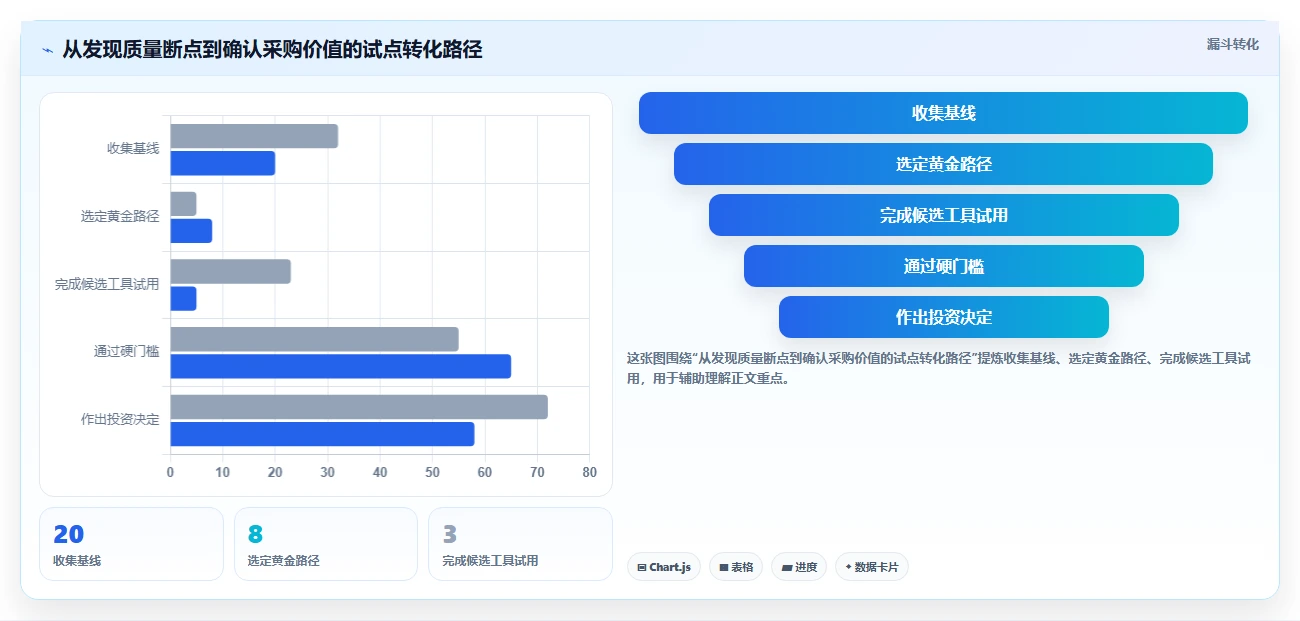
Task: Click the title 从发现质量断点到确认采购价值的试点转化路径
Action: [x=272, y=49]
